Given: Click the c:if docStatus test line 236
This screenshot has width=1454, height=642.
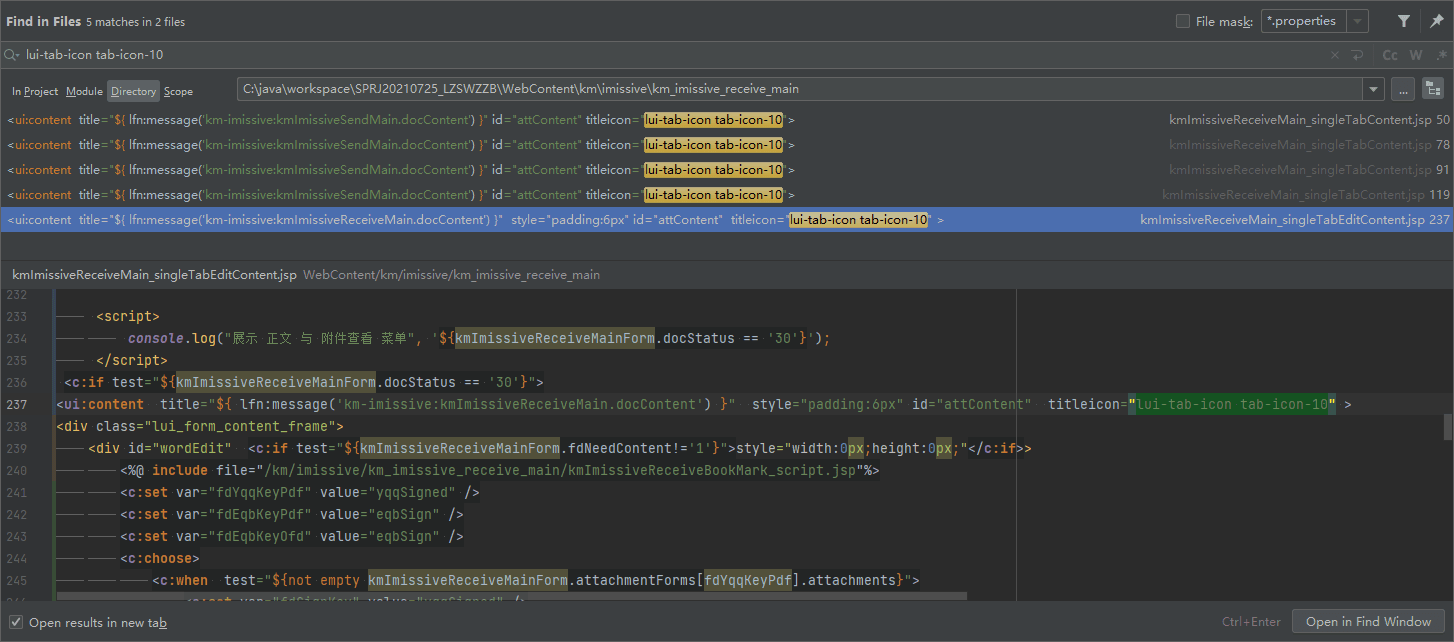Looking at the screenshot, I should tap(304, 382).
